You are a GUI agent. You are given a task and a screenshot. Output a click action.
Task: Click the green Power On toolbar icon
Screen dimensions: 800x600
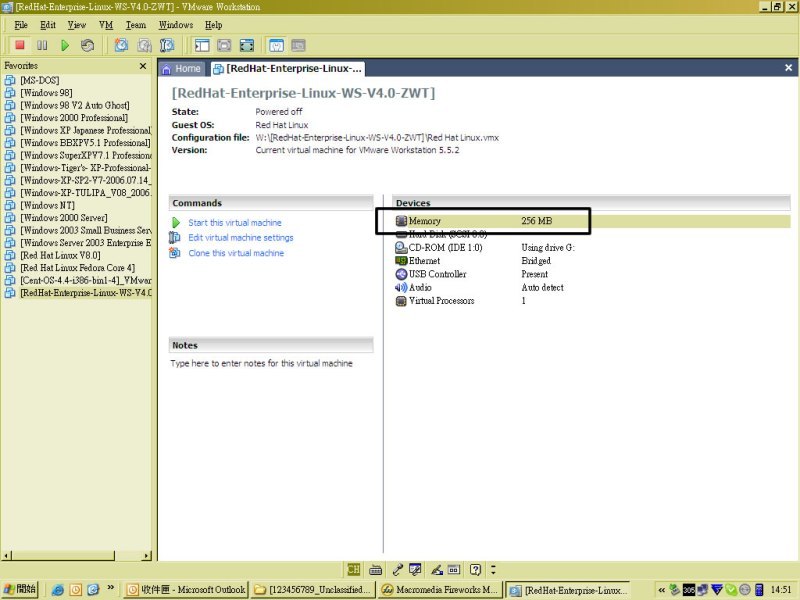[x=65, y=45]
